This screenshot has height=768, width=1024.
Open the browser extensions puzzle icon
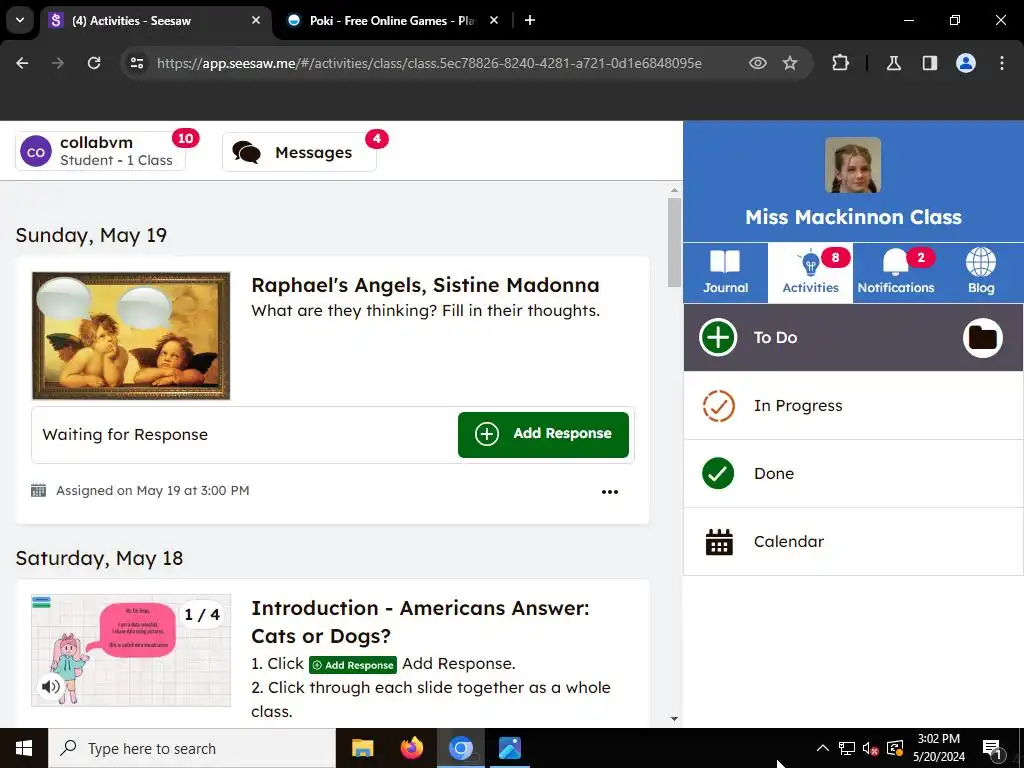click(840, 63)
